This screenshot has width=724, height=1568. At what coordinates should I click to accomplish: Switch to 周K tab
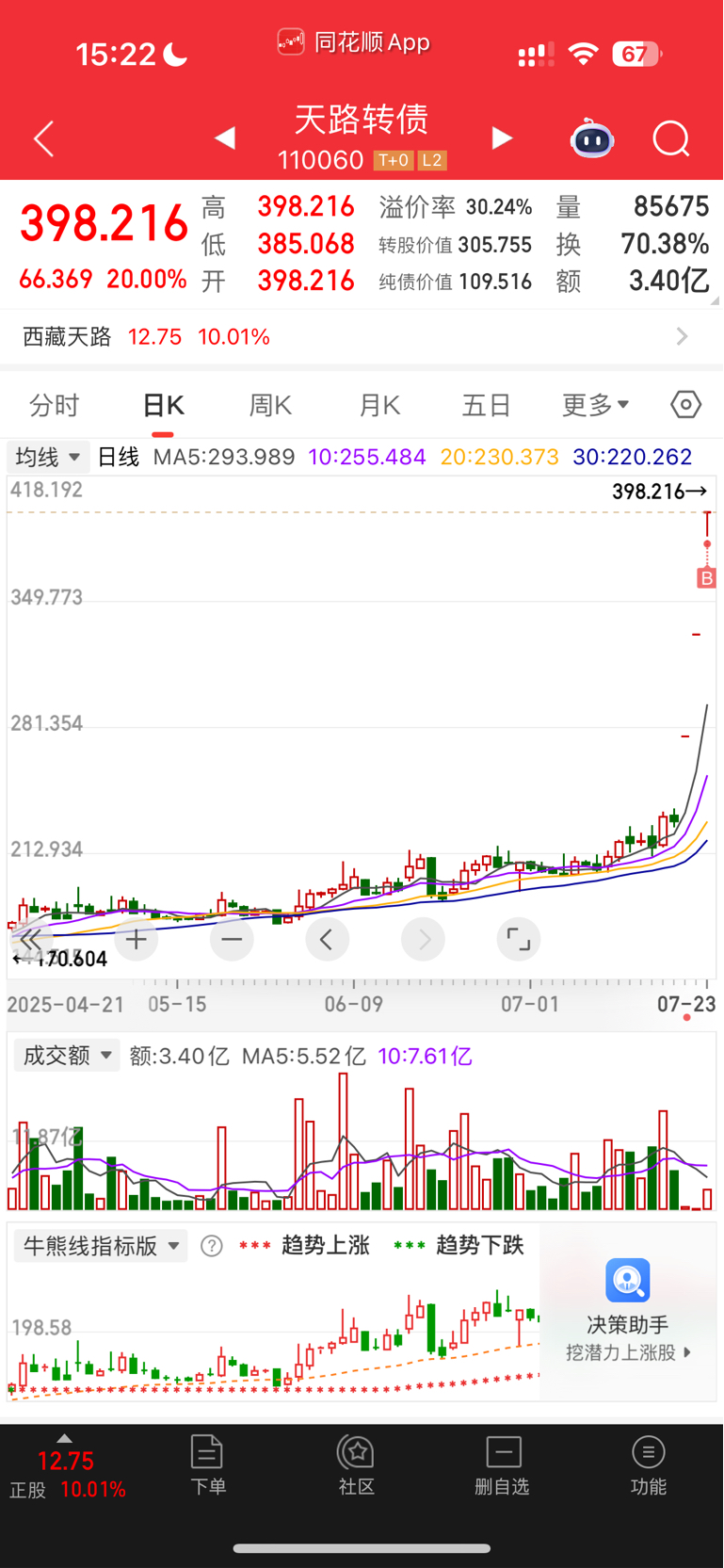(270, 405)
